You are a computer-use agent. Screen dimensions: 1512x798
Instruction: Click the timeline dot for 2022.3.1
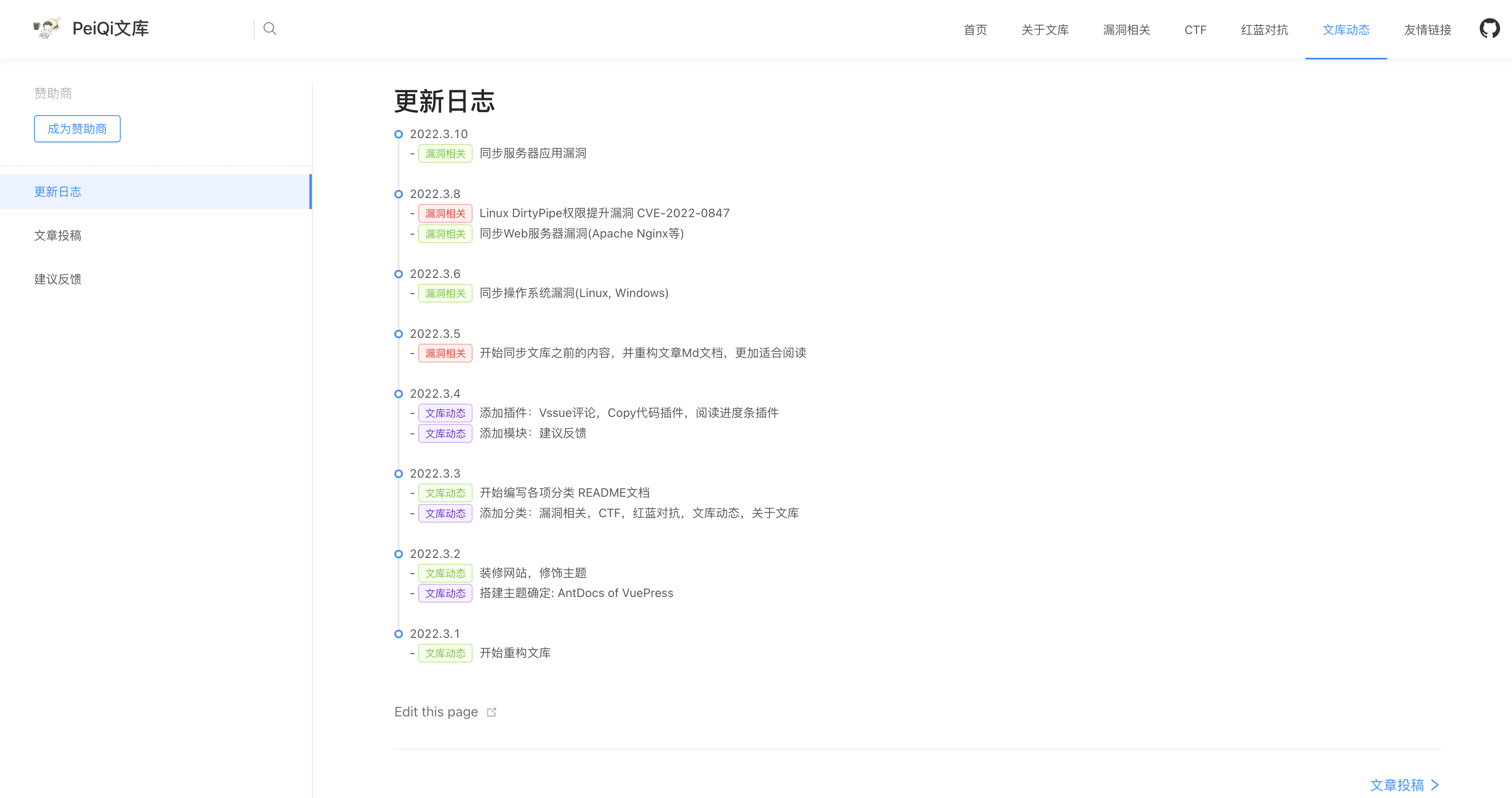[399, 634]
